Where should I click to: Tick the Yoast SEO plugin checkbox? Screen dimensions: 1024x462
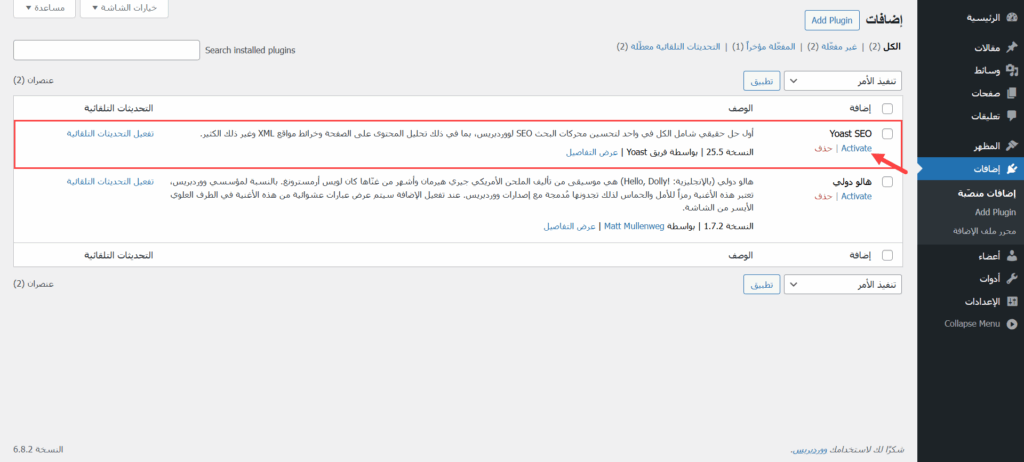(x=888, y=133)
